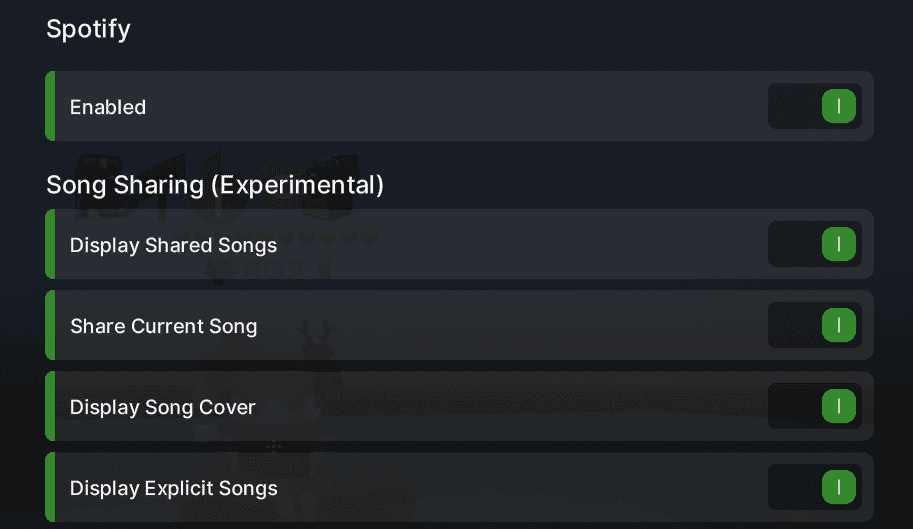Image resolution: width=913 pixels, height=529 pixels.
Task: Select the Display Song Cover label
Action: [x=162, y=407]
